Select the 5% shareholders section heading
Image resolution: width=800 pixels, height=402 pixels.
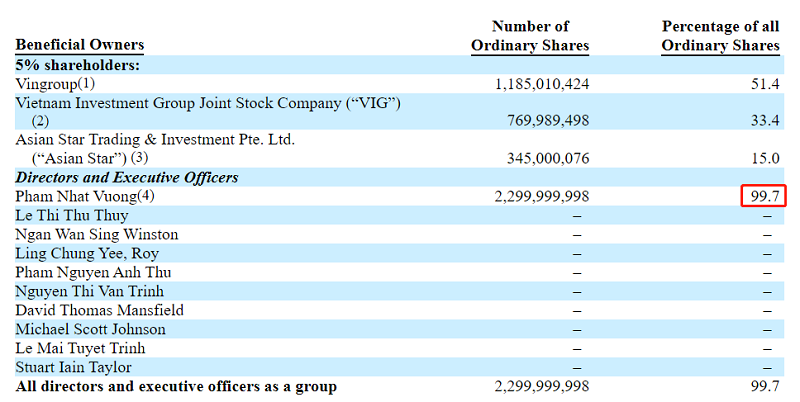pos(78,65)
